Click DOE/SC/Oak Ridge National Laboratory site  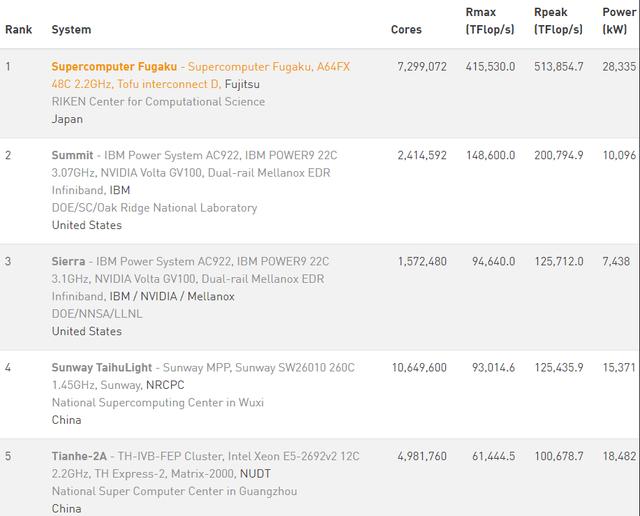tap(154, 208)
